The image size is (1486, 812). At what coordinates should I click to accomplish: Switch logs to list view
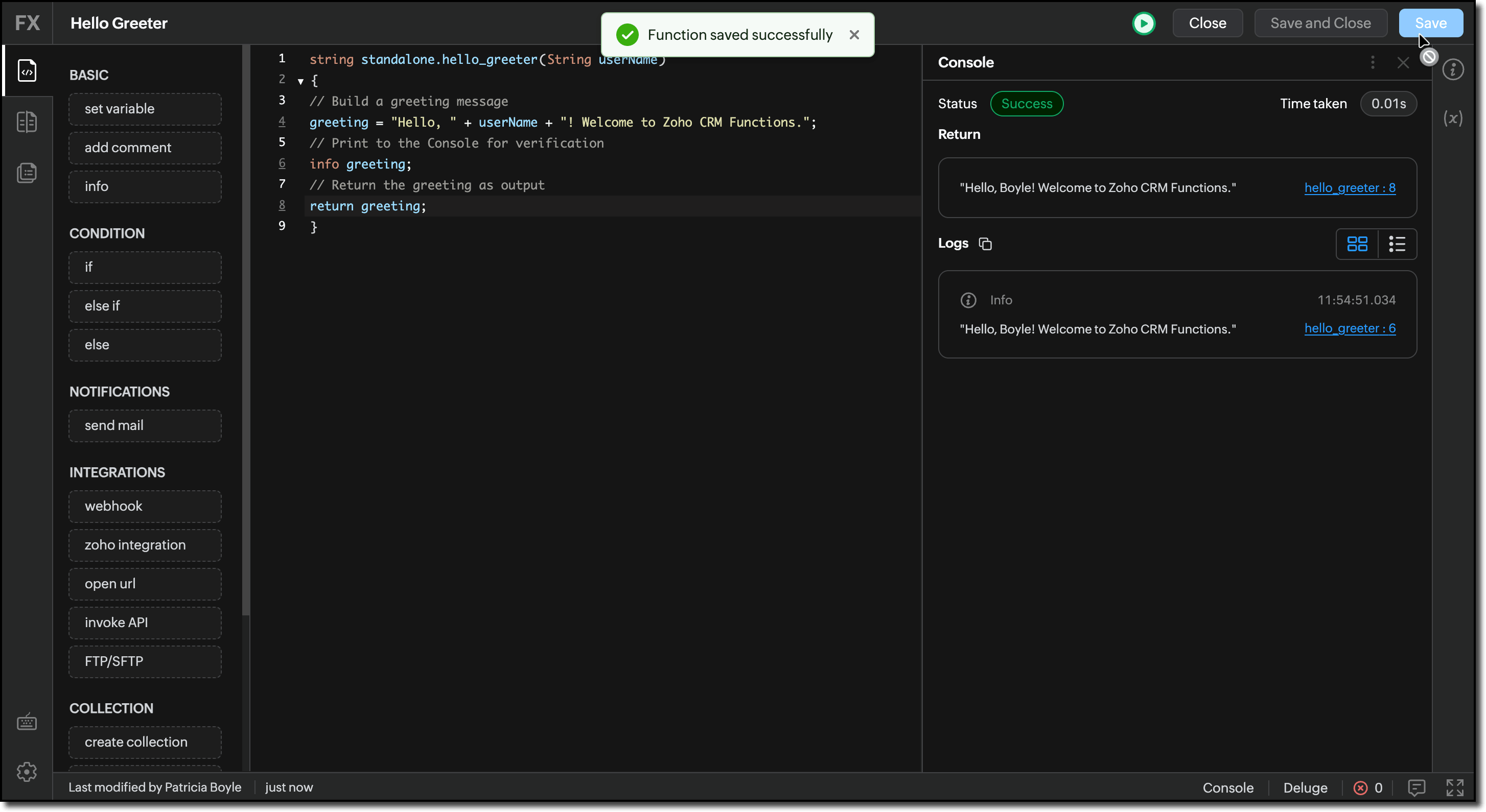pos(1397,244)
